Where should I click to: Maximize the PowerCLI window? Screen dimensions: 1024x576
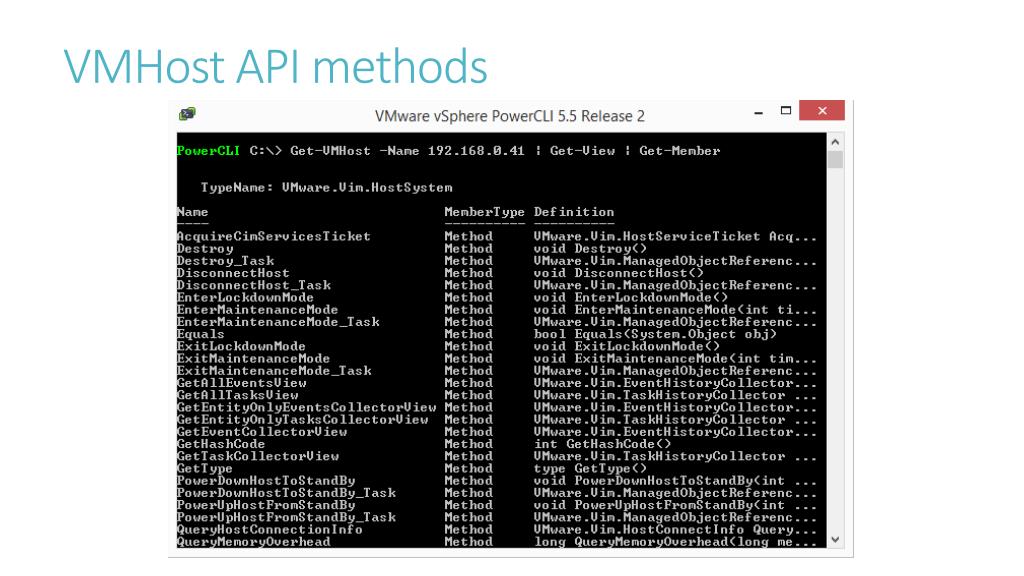(x=786, y=111)
